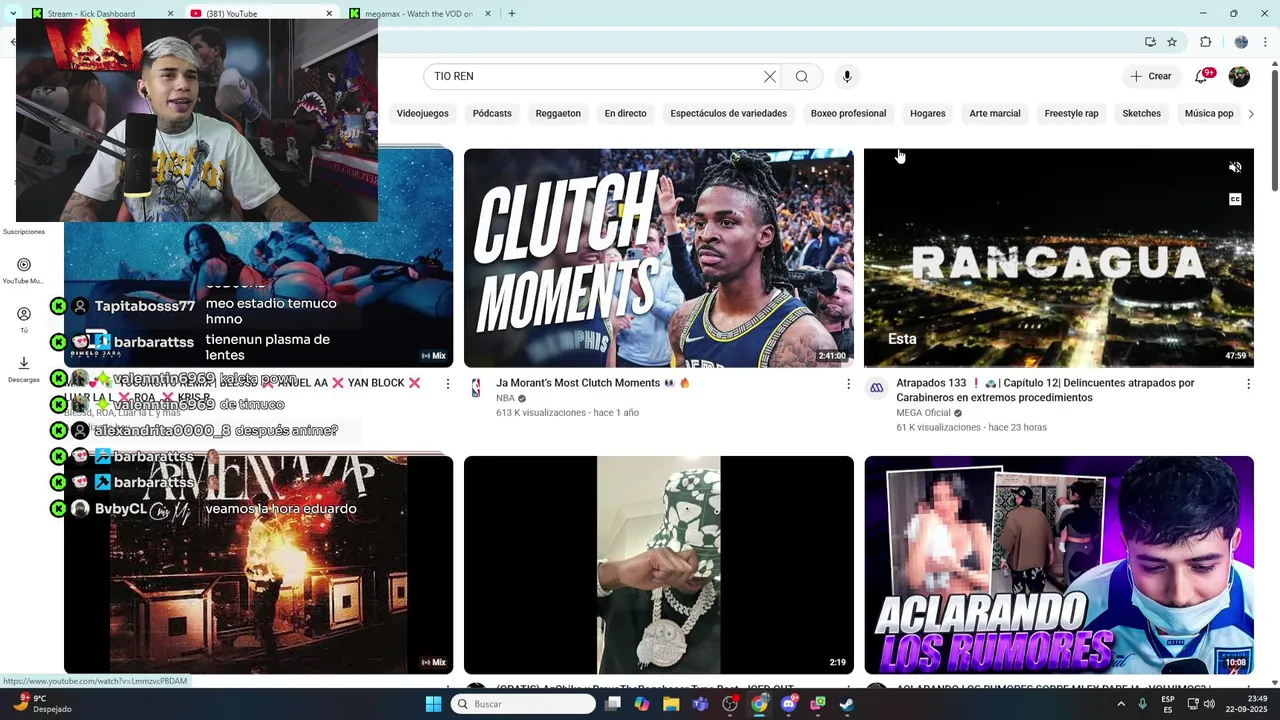The image size is (1280, 720).
Task: Play the ACLARANDO LOS RUMORES thumbnail
Action: click(x=1059, y=565)
